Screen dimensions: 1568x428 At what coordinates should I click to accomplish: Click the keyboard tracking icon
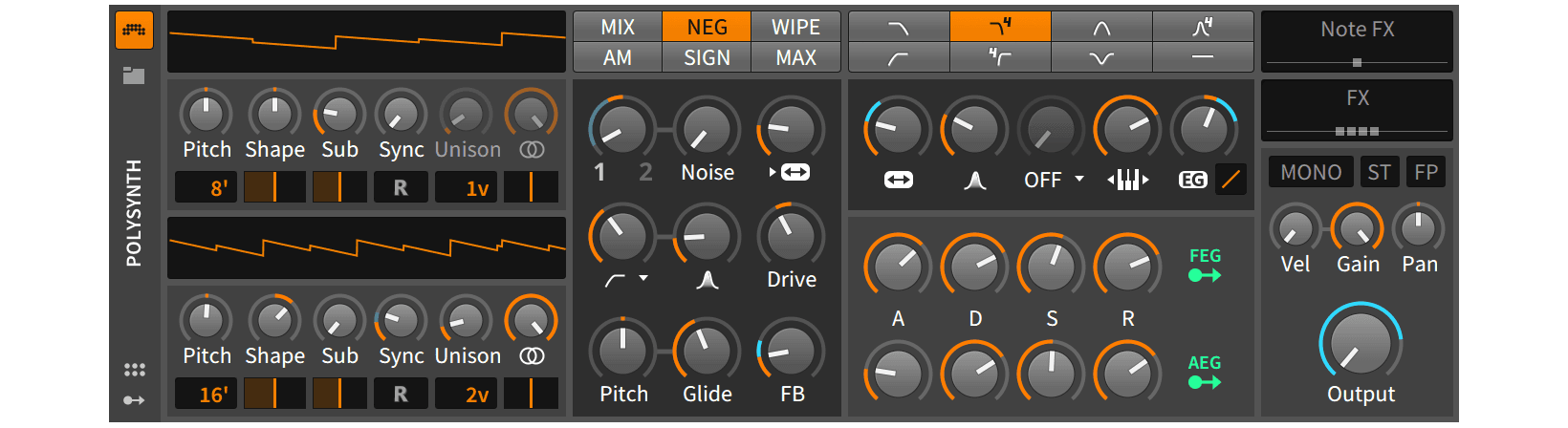pos(1127,180)
